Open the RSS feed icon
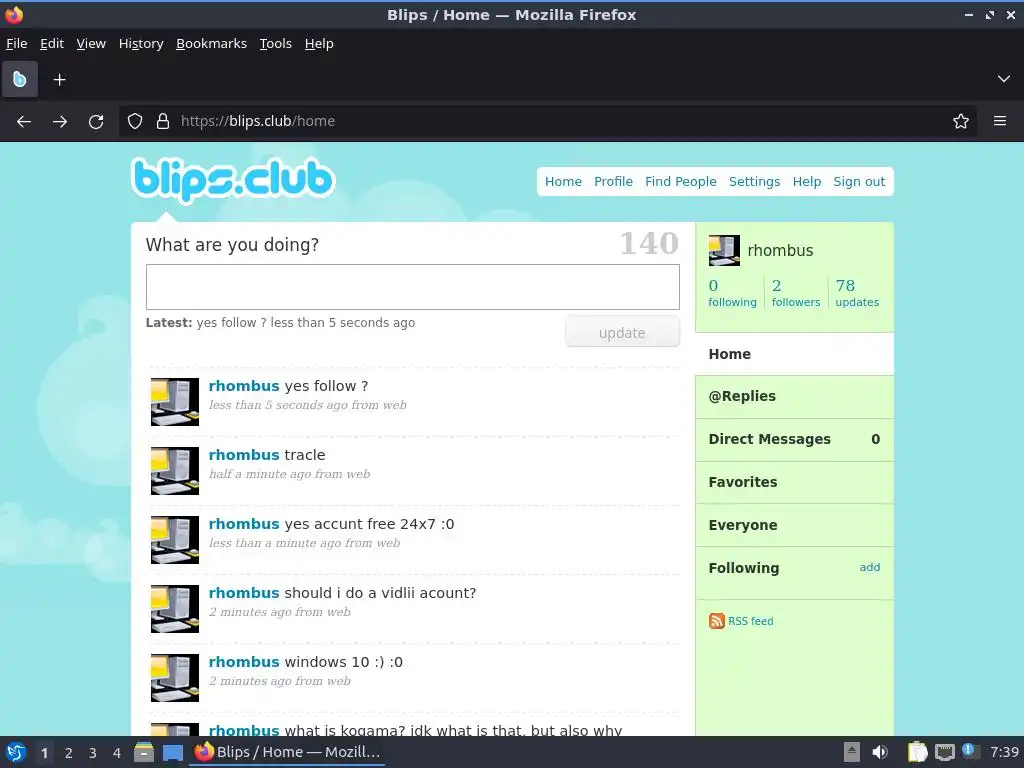Viewport: 1024px width, 768px height. 716,621
